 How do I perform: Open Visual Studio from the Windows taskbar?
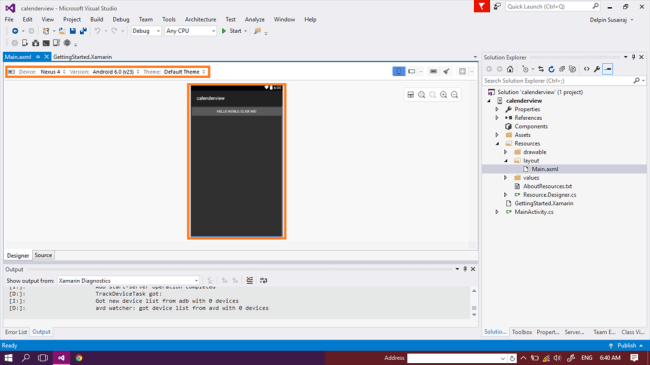[61, 358]
